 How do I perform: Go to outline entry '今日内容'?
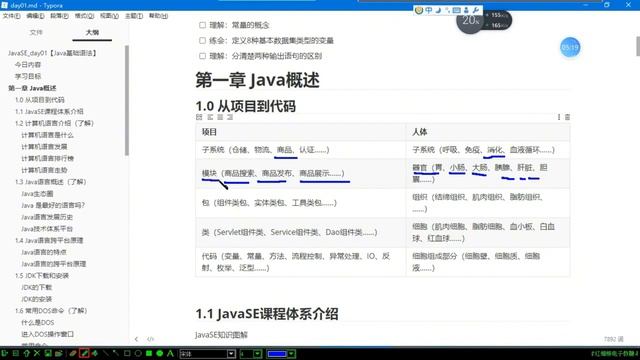pos(28,64)
